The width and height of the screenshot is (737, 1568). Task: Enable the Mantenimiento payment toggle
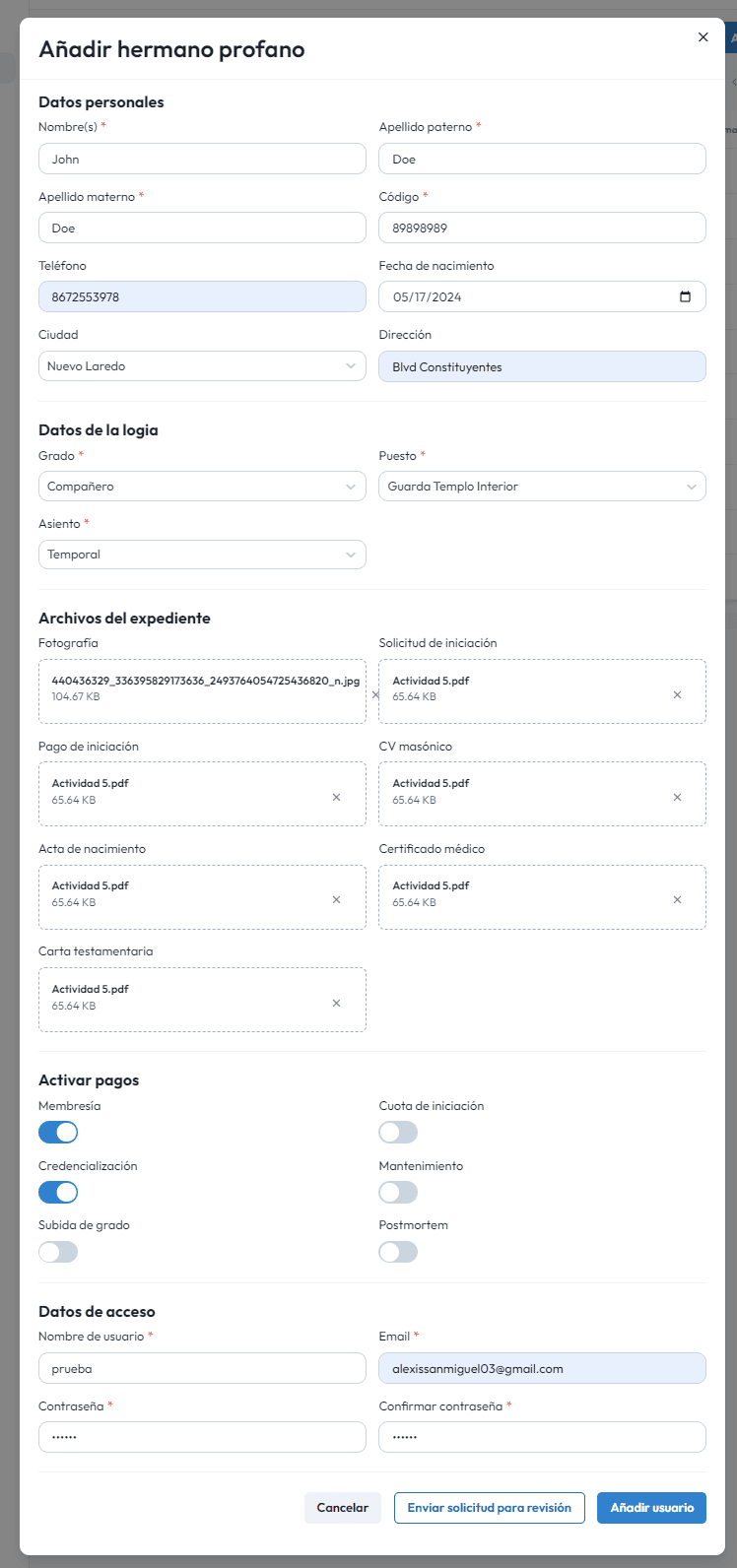398,1193
